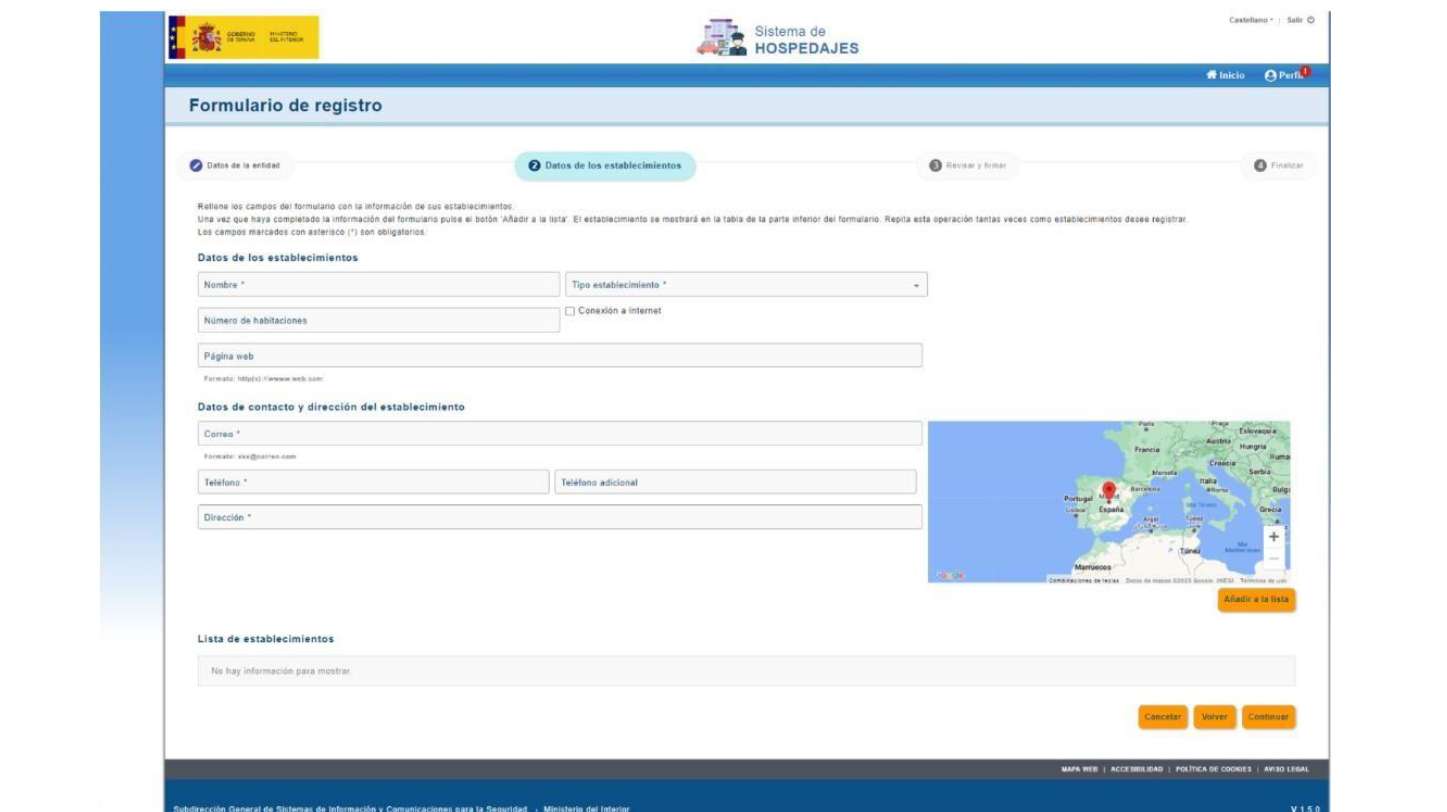Click the Ministerio del Interior footer link
The width and height of the screenshot is (1447, 812).
pos(586,808)
